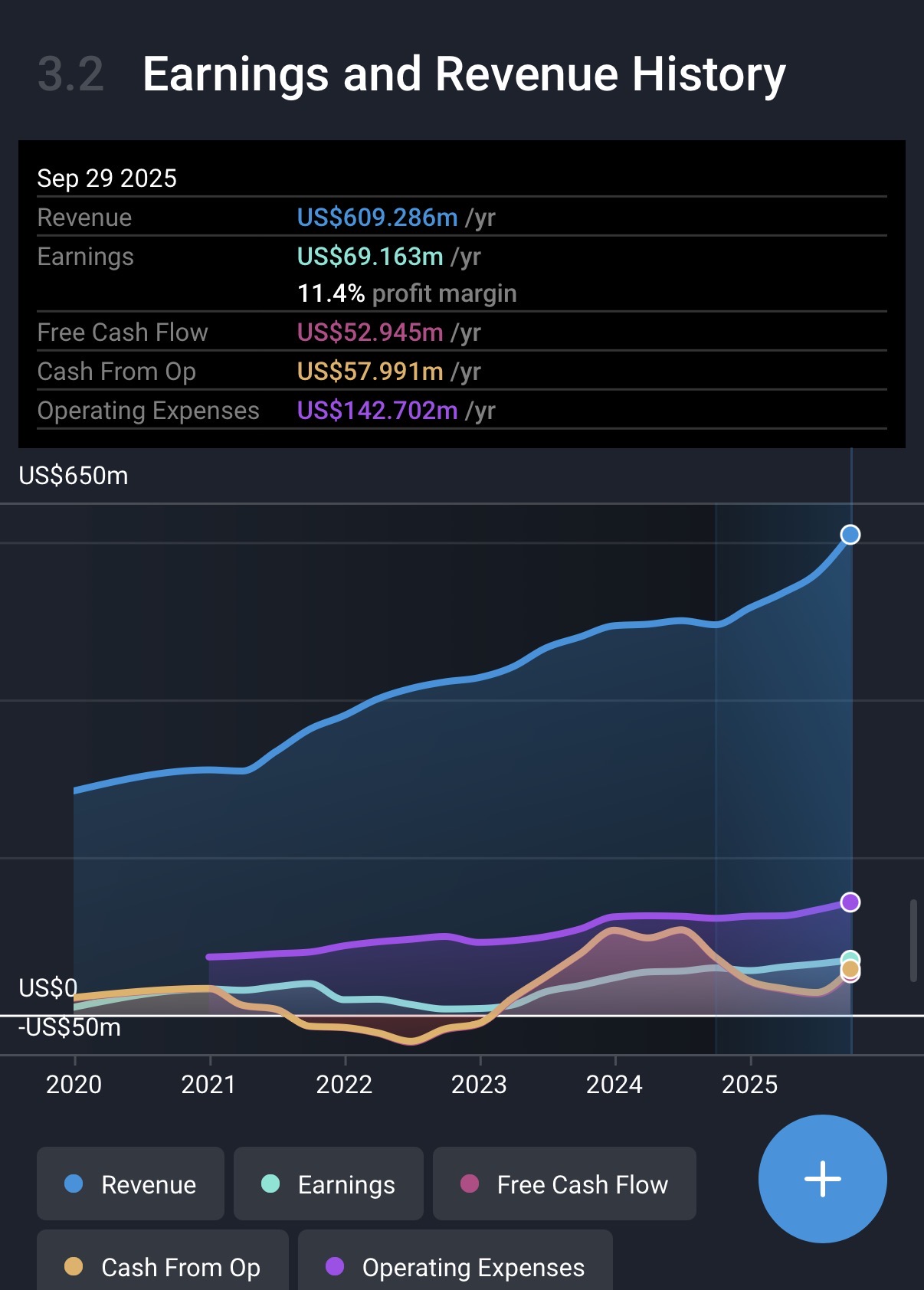
Task: Click the orange Cash From Op data point
Action: pos(850,970)
